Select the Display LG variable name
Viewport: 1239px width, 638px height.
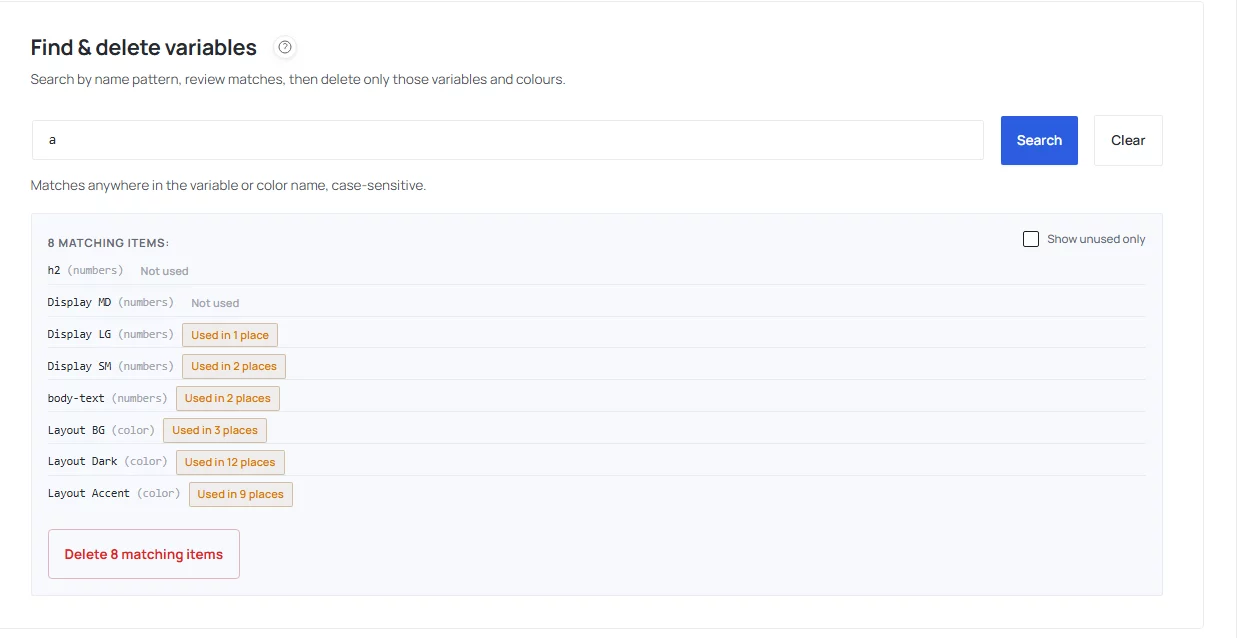pos(79,334)
